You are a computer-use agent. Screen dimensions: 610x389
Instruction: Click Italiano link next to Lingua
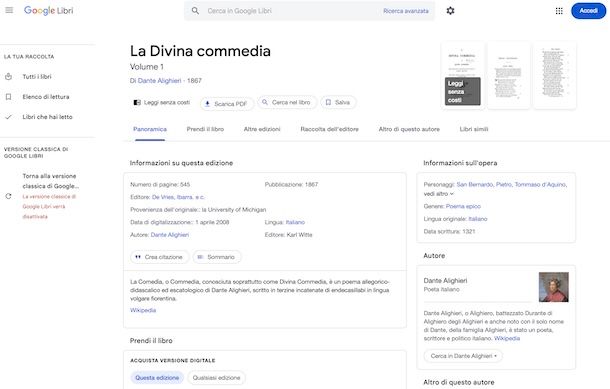[x=295, y=222]
